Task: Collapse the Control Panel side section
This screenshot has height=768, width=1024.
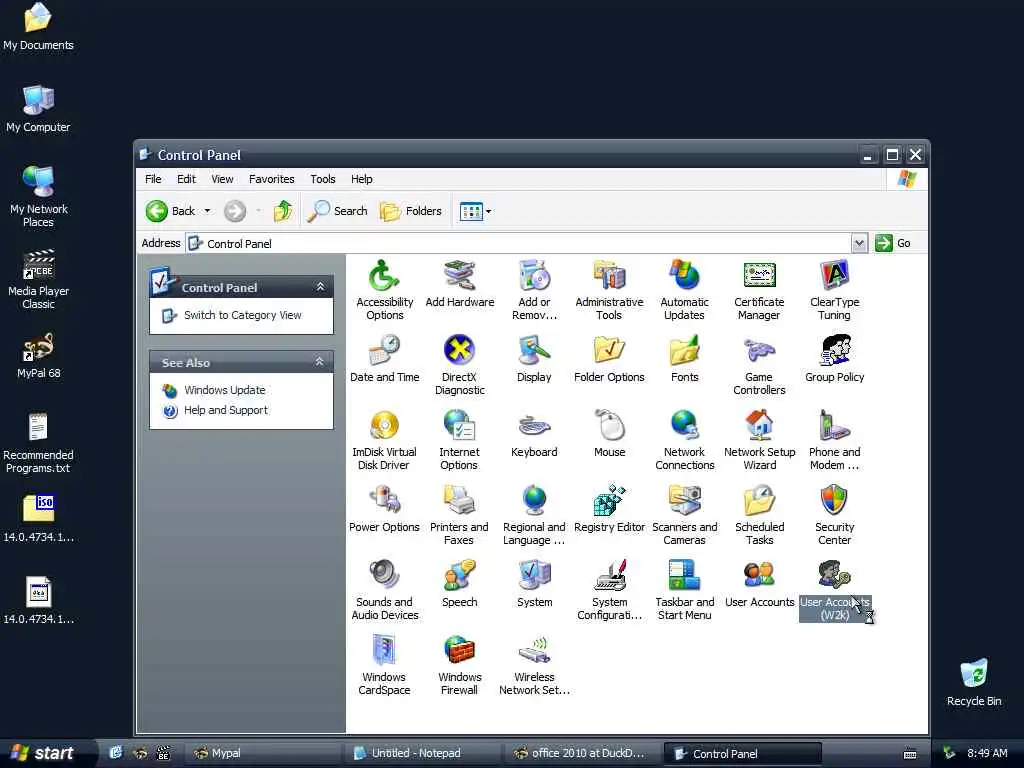Action: click(320, 287)
